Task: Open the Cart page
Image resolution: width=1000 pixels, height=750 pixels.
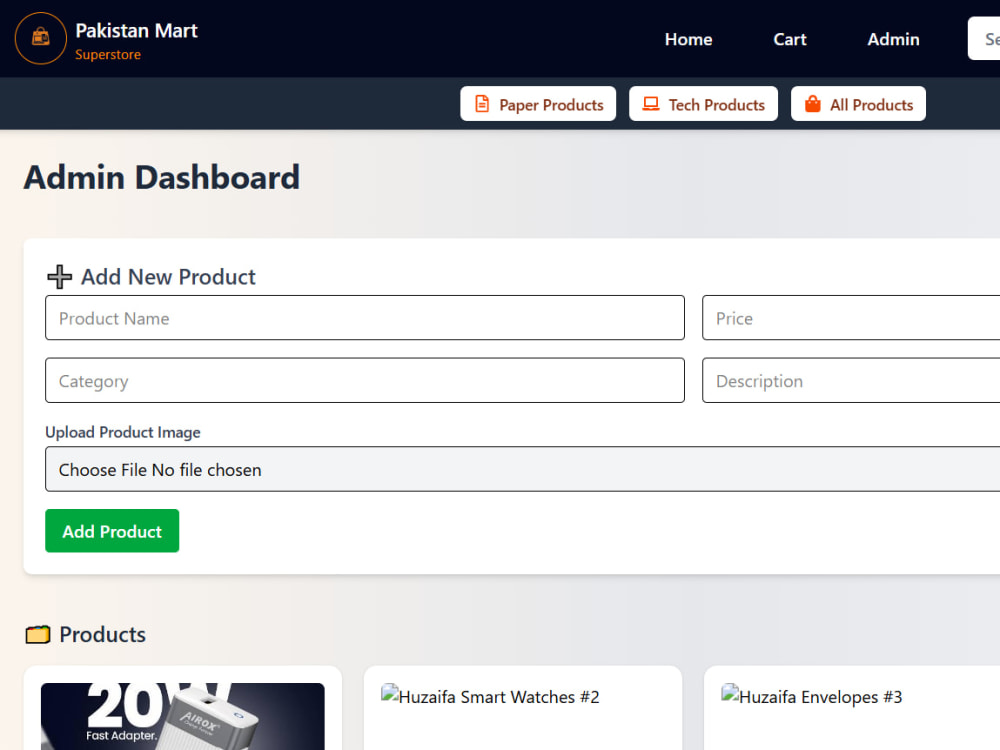Action: [x=790, y=40]
